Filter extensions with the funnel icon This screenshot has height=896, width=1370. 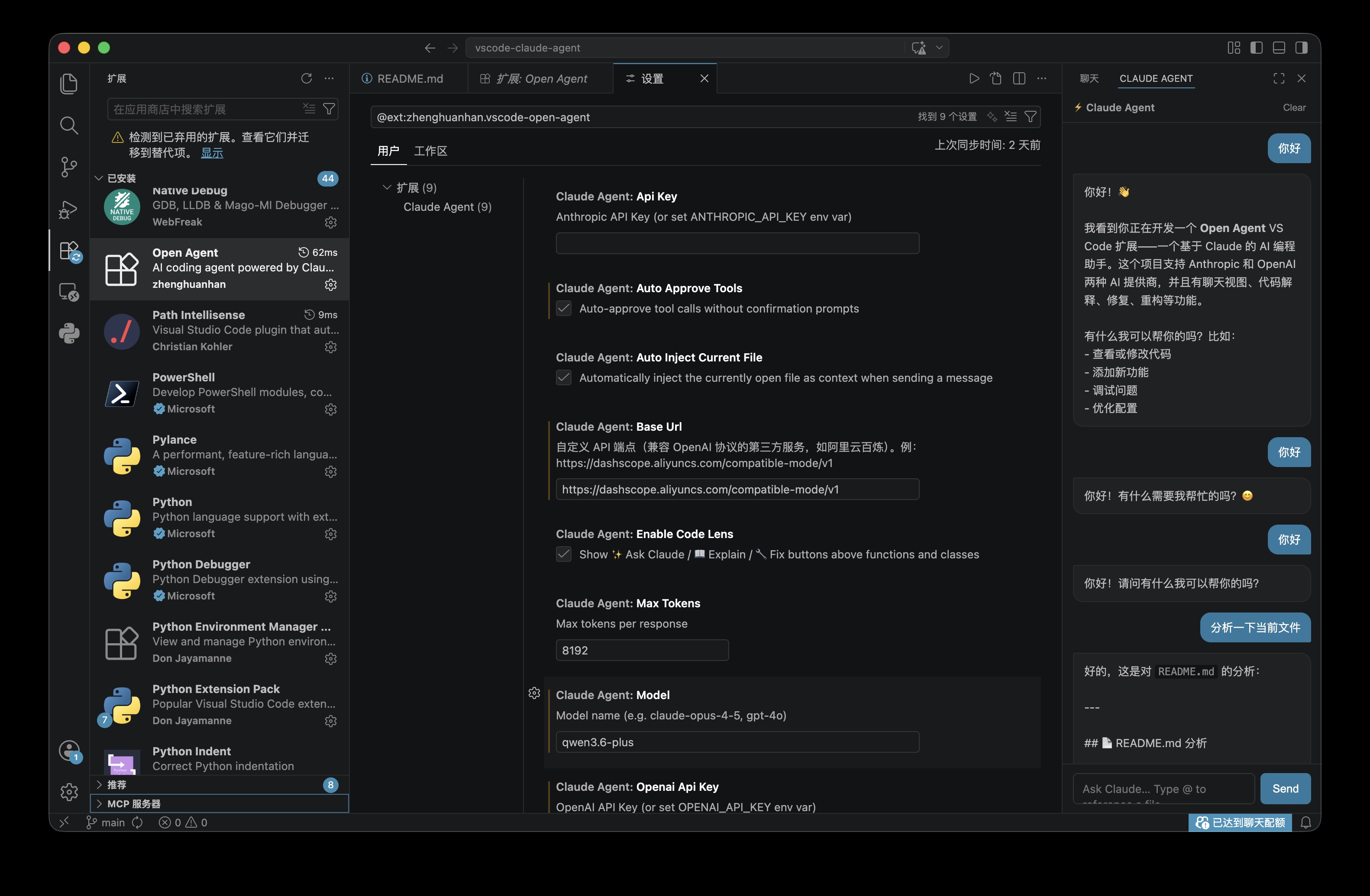click(x=329, y=109)
